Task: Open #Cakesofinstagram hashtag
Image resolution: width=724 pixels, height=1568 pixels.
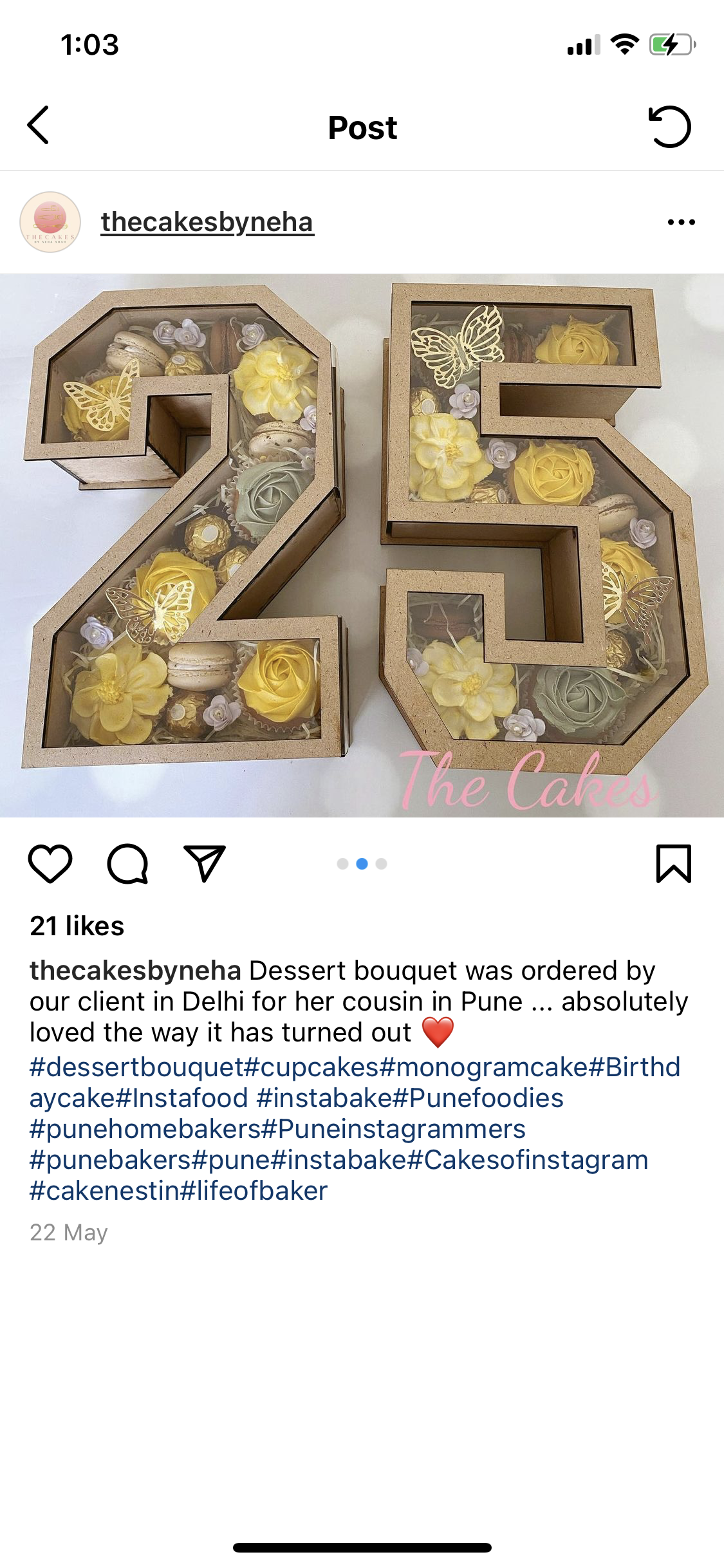Action: click(x=528, y=1160)
